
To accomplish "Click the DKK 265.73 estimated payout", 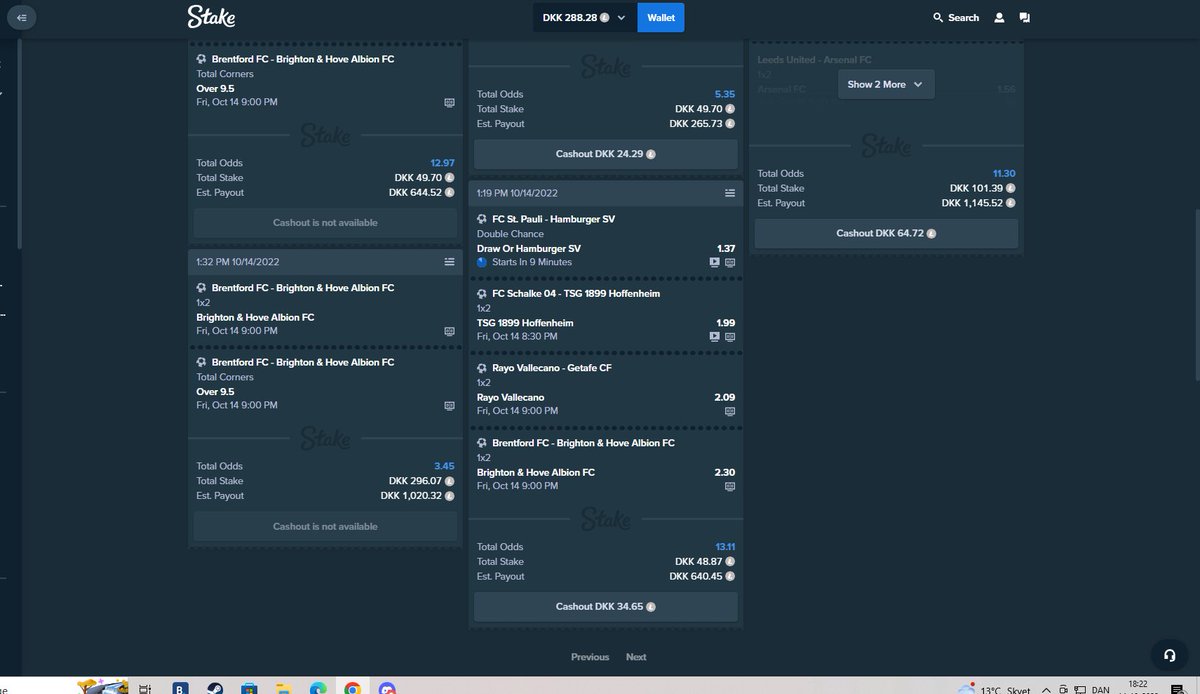I will (x=696, y=124).
